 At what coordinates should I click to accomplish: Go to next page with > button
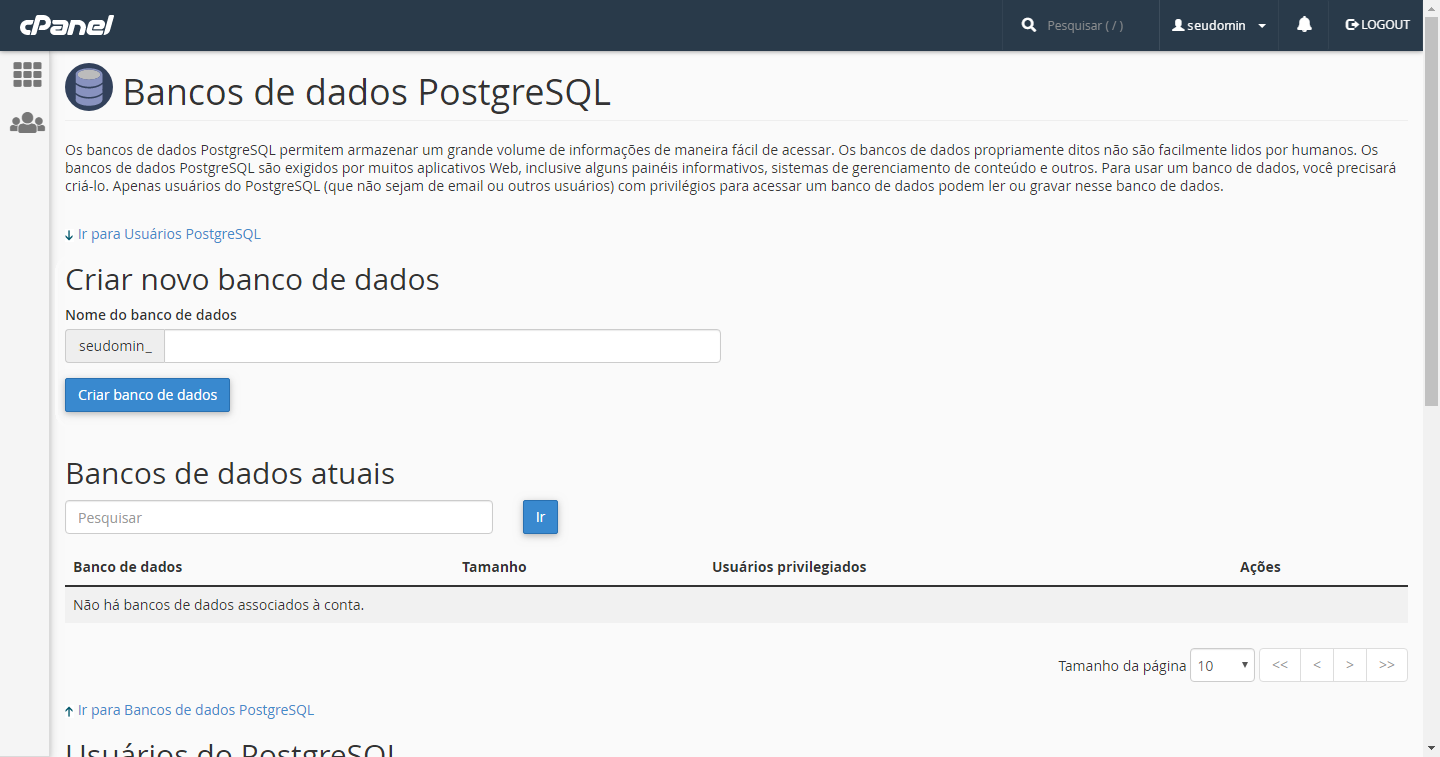point(1350,665)
